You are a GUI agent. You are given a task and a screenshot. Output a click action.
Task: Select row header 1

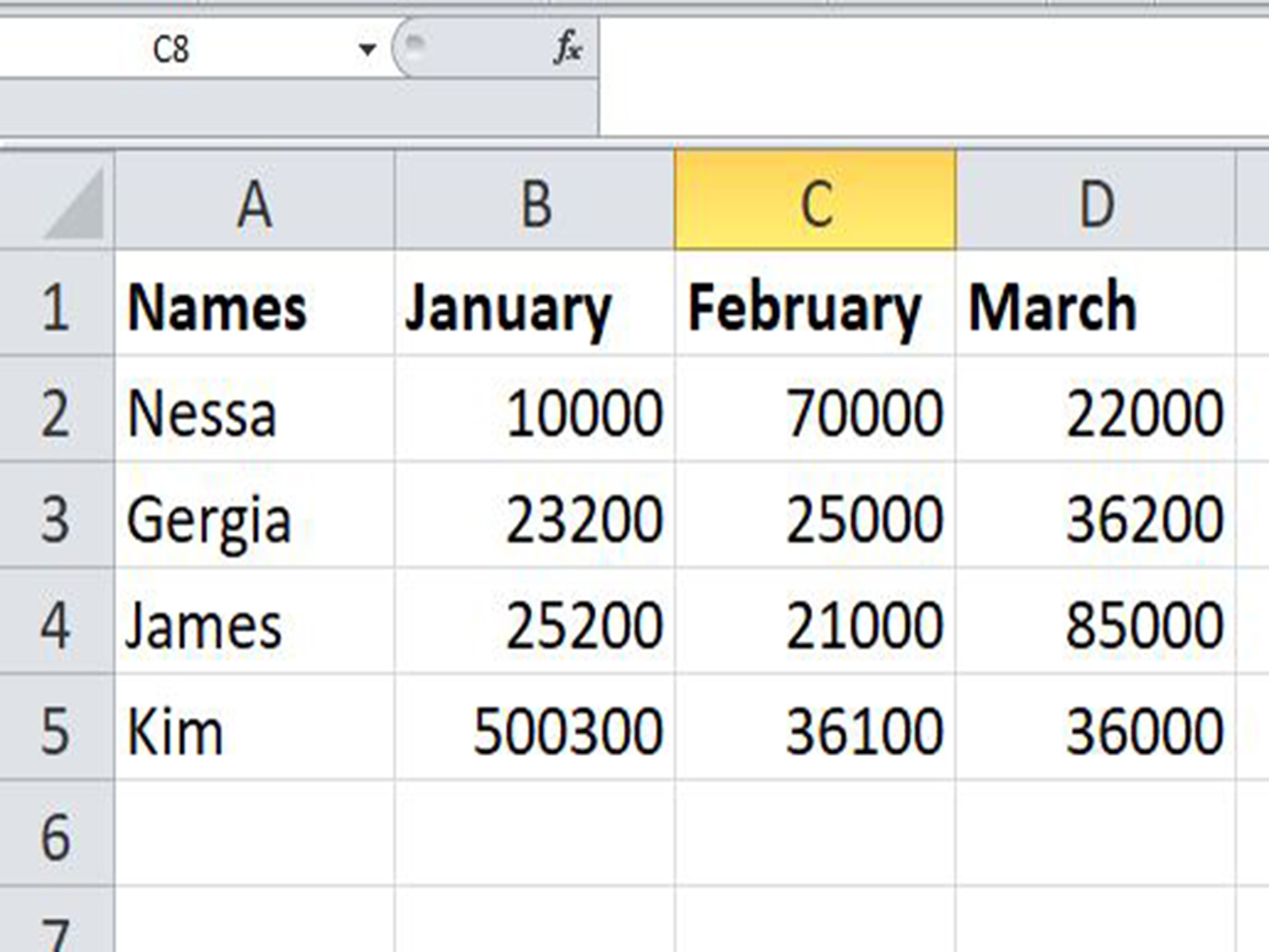click(x=55, y=307)
